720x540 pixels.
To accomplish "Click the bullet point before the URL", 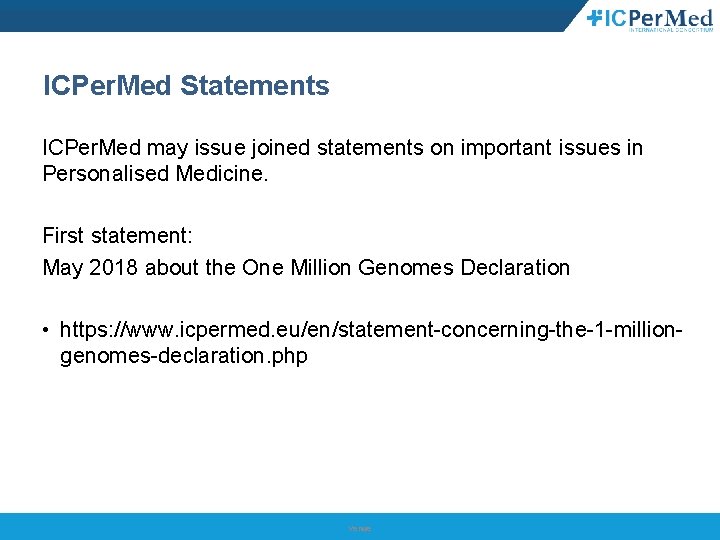I will pos(47,330).
